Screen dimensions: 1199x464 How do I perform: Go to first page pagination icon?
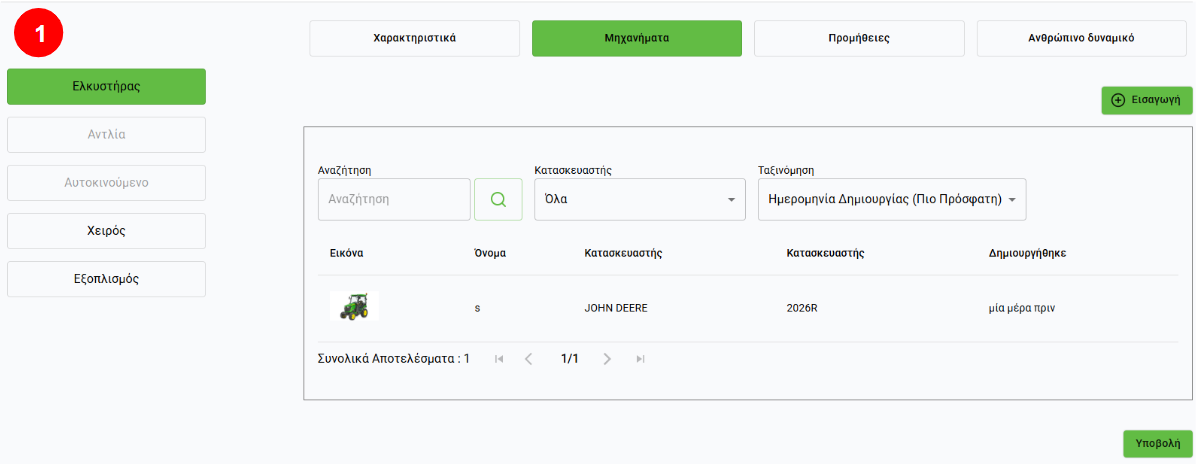[499, 358]
